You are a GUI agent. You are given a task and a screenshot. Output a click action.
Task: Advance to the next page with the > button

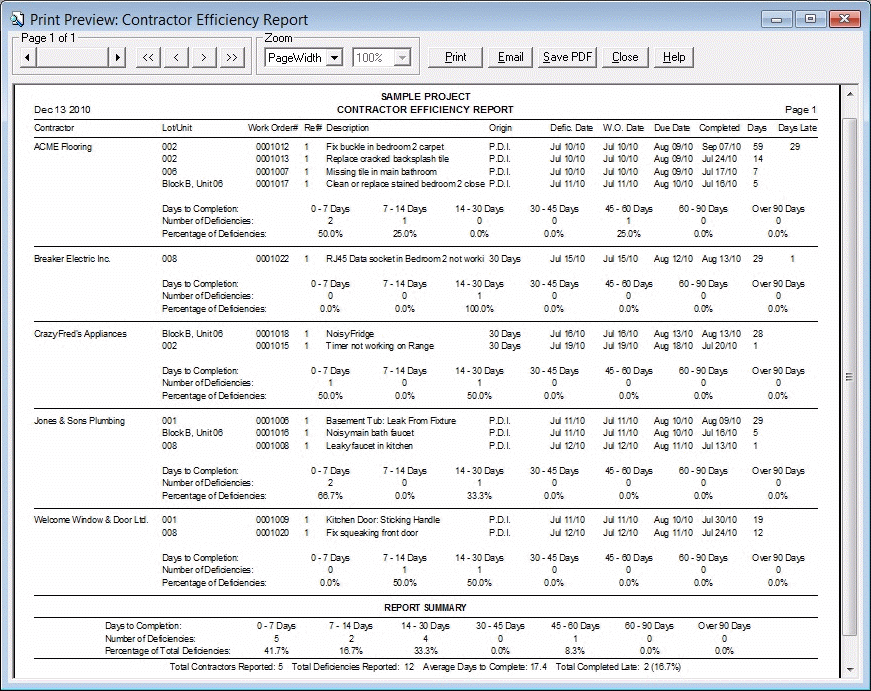(204, 57)
